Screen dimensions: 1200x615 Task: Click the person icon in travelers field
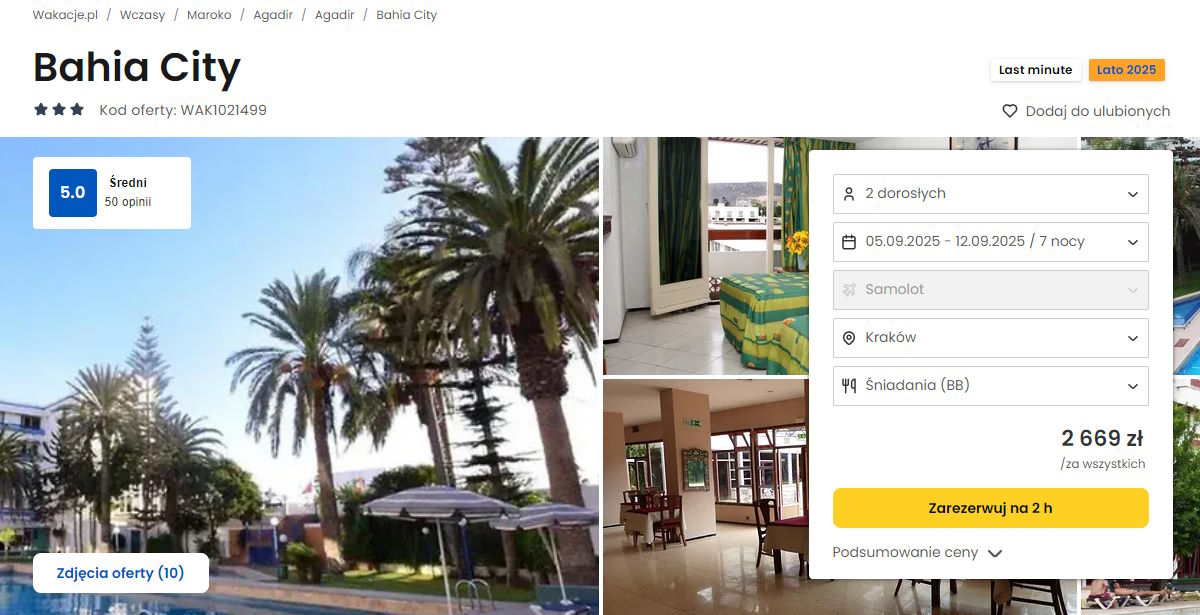tap(849, 194)
